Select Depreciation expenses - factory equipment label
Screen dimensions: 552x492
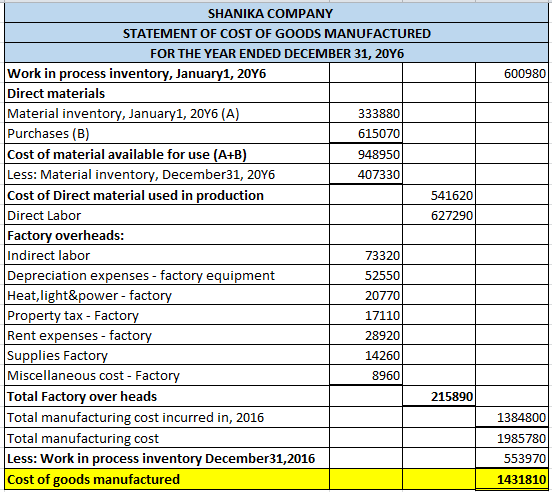point(141,276)
